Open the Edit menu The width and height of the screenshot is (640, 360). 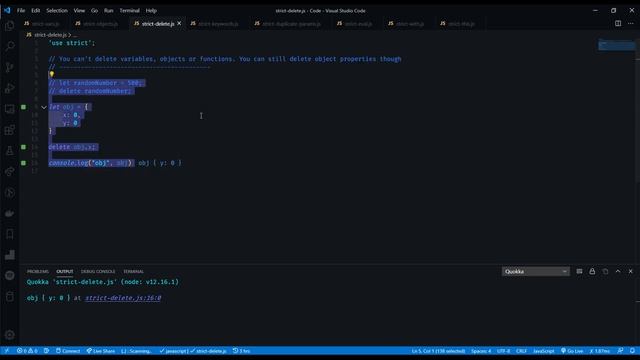(36, 11)
